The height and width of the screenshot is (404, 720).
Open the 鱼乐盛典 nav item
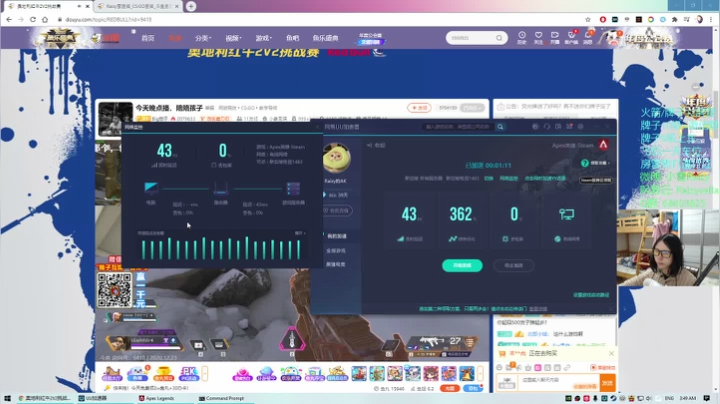point(326,38)
